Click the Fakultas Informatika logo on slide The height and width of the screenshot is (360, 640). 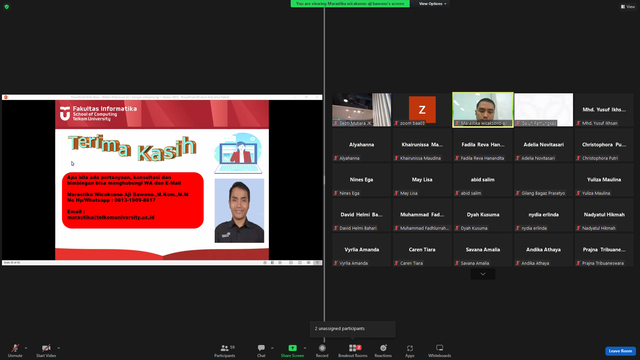click(x=98, y=113)
